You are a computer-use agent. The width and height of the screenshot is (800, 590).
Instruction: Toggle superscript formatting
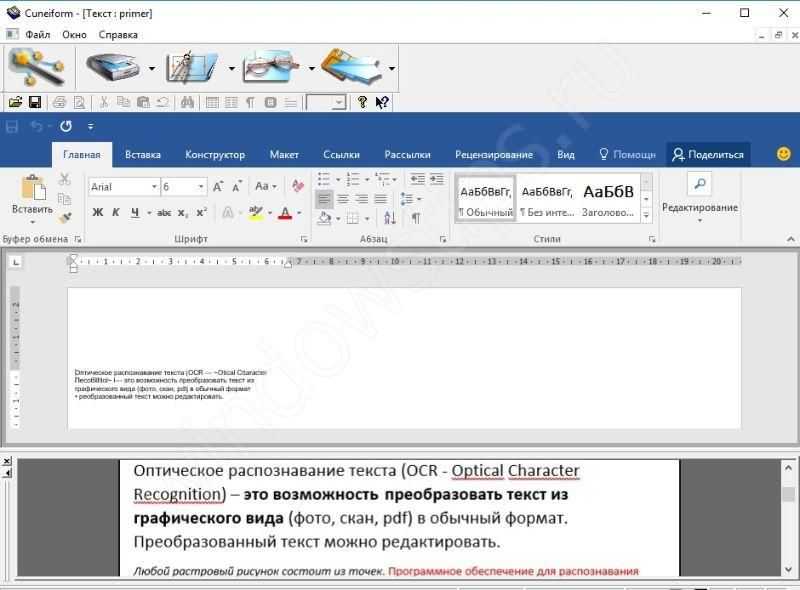coord(202,212)
